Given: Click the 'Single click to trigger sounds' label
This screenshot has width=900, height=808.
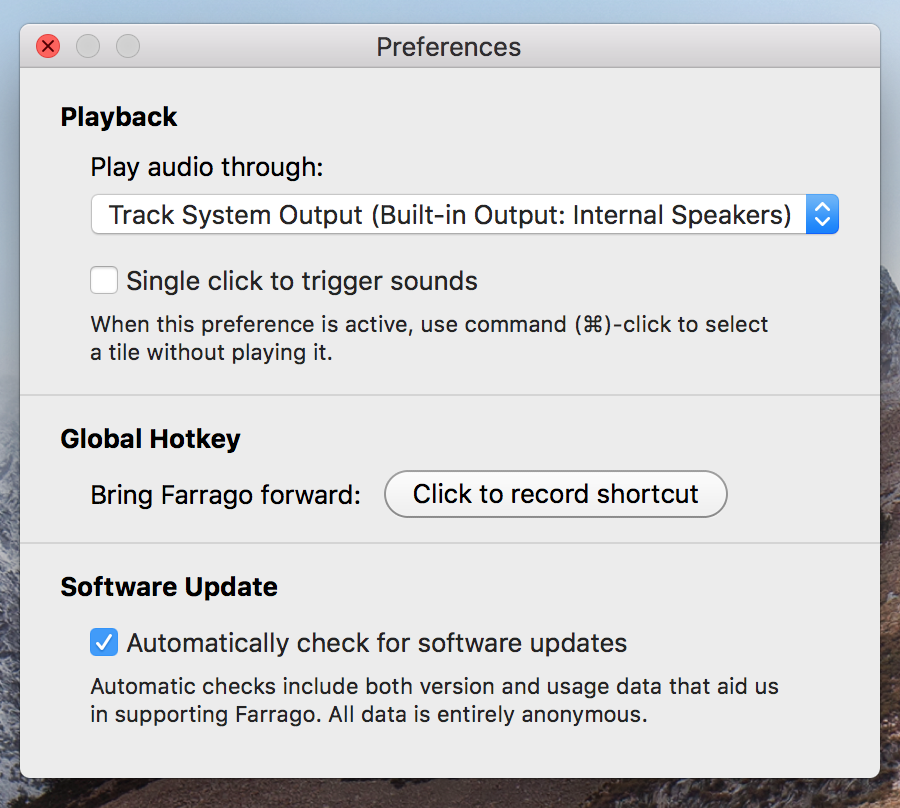Looking at the screenshot, I should (x=302, y=281).
